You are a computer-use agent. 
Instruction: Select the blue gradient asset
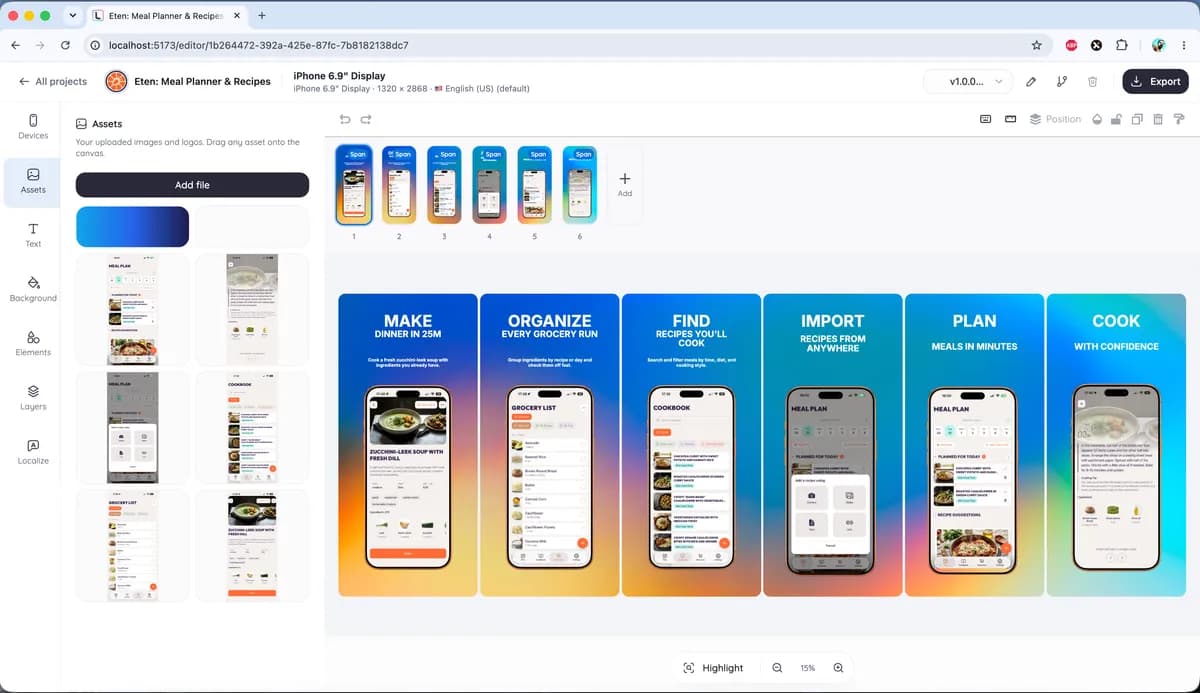[132, 226]
